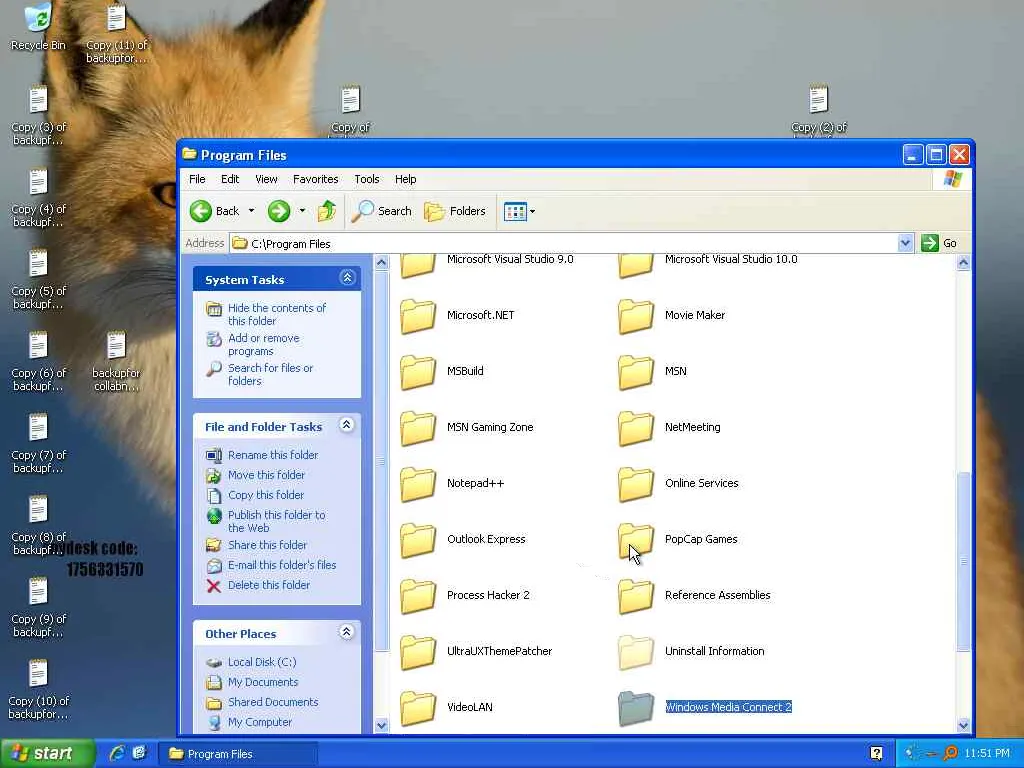Select the Microsoft.NET folder icon
This screenshot has width=1024, height=768.
click(418, 316)
